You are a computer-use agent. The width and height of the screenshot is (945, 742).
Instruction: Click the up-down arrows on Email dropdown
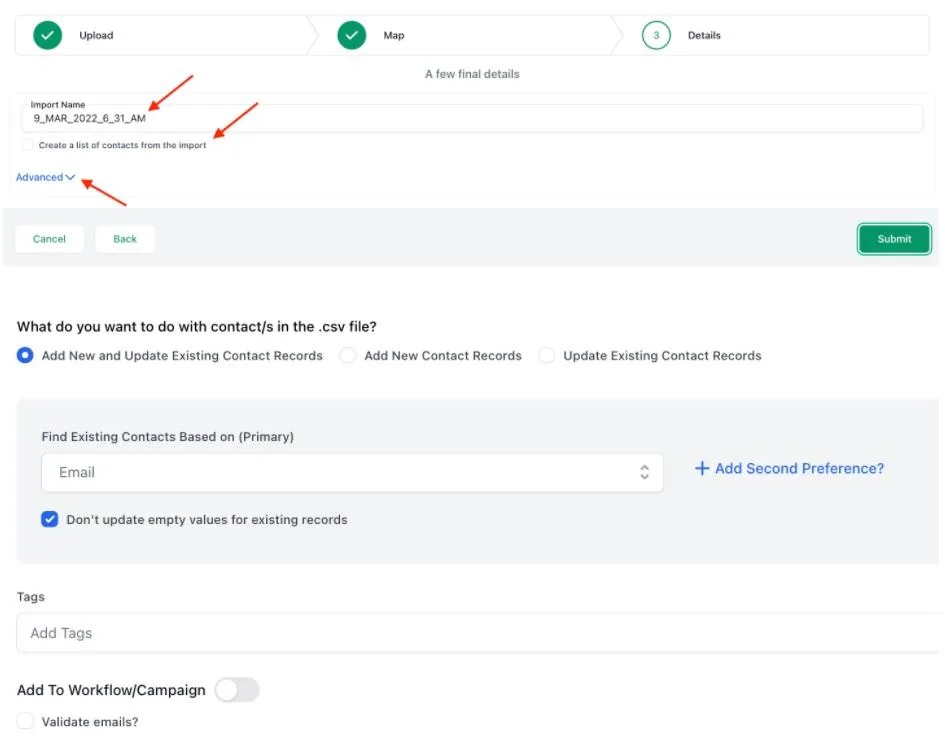click(x=644, y=472)
